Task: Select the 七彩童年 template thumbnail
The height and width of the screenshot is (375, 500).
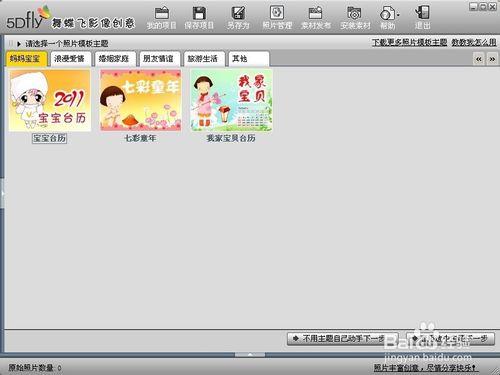Action: point(140,100)
